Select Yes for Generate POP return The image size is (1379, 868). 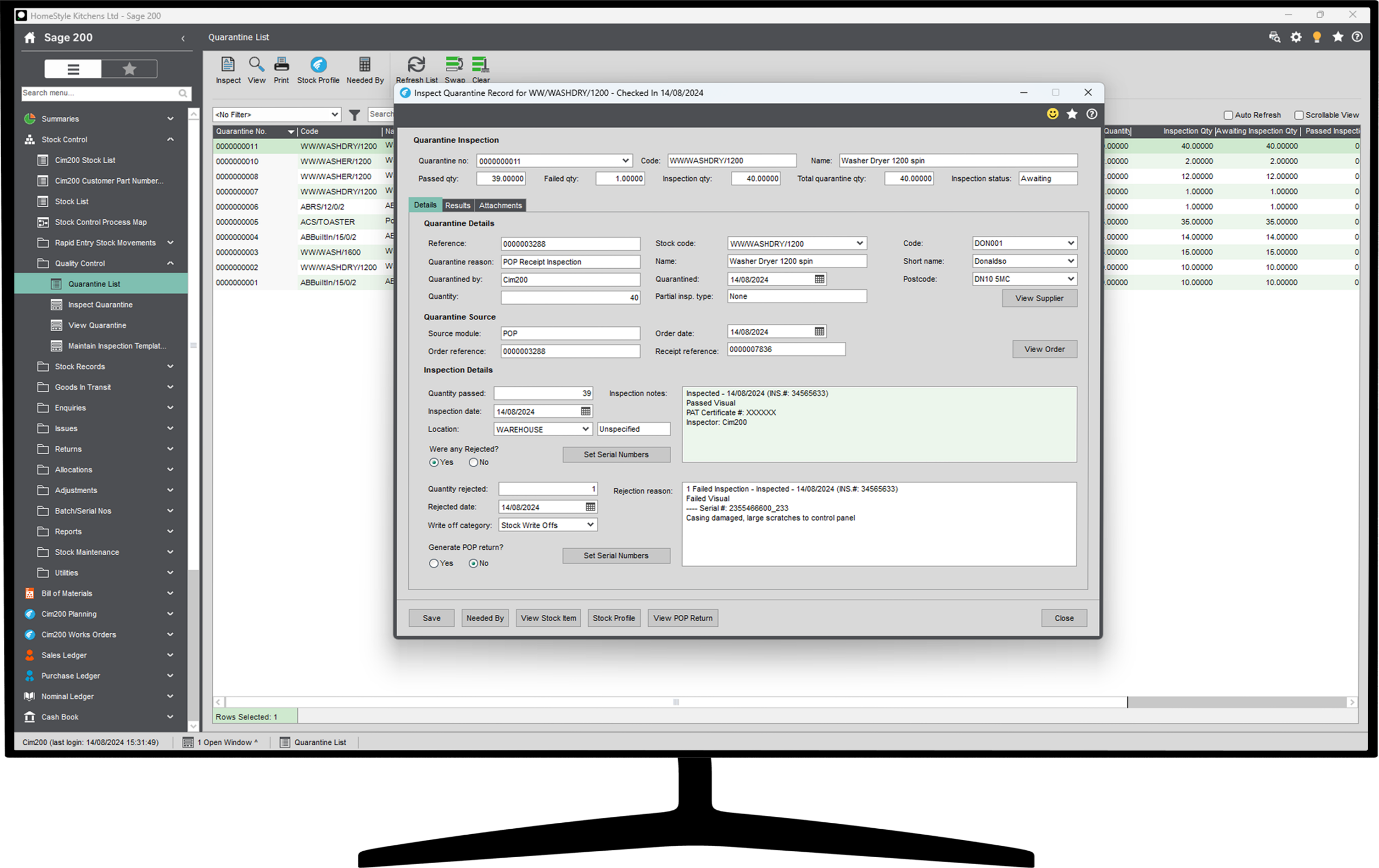434,563
